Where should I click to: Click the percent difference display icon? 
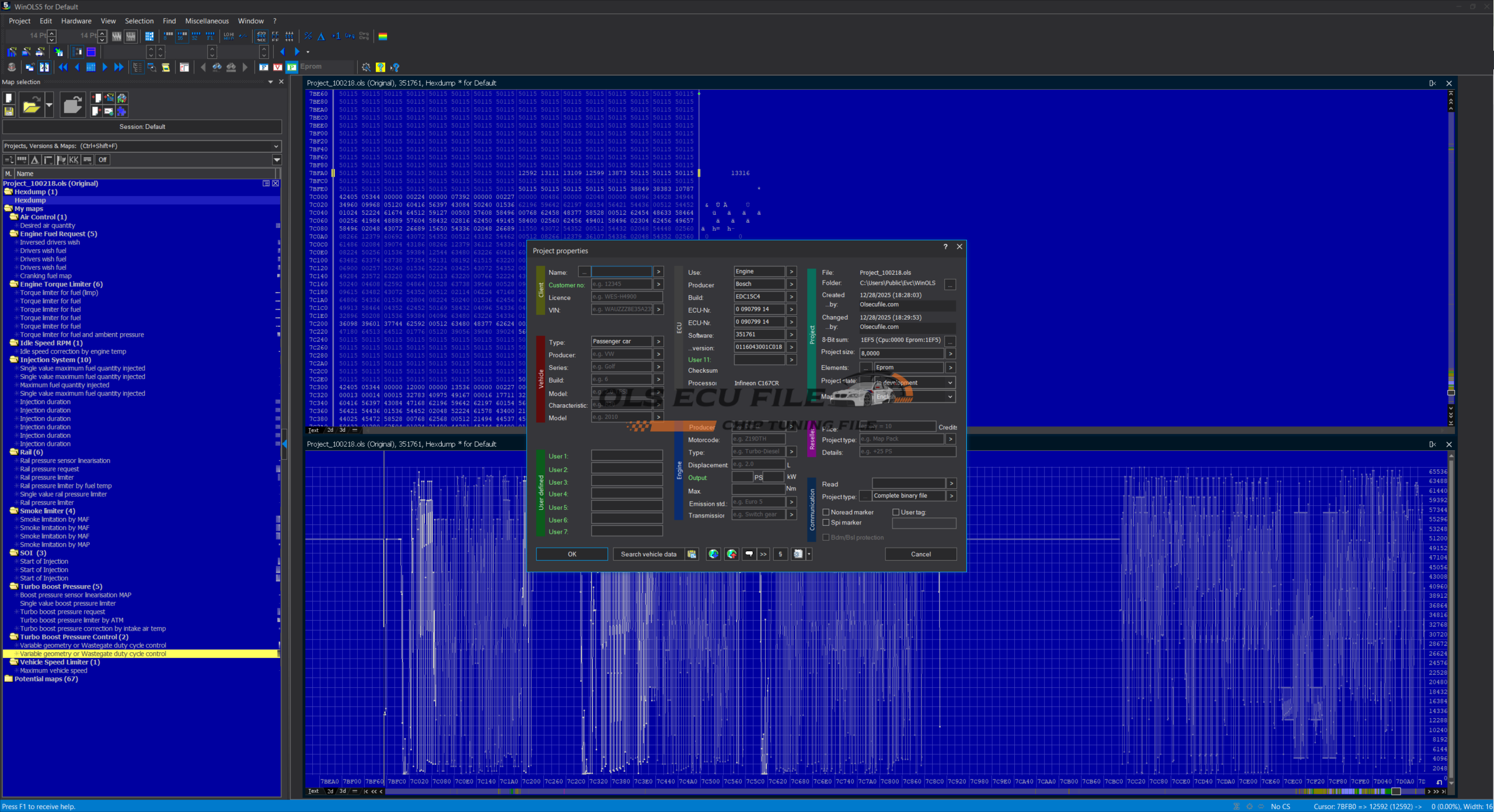pos(308,36)
